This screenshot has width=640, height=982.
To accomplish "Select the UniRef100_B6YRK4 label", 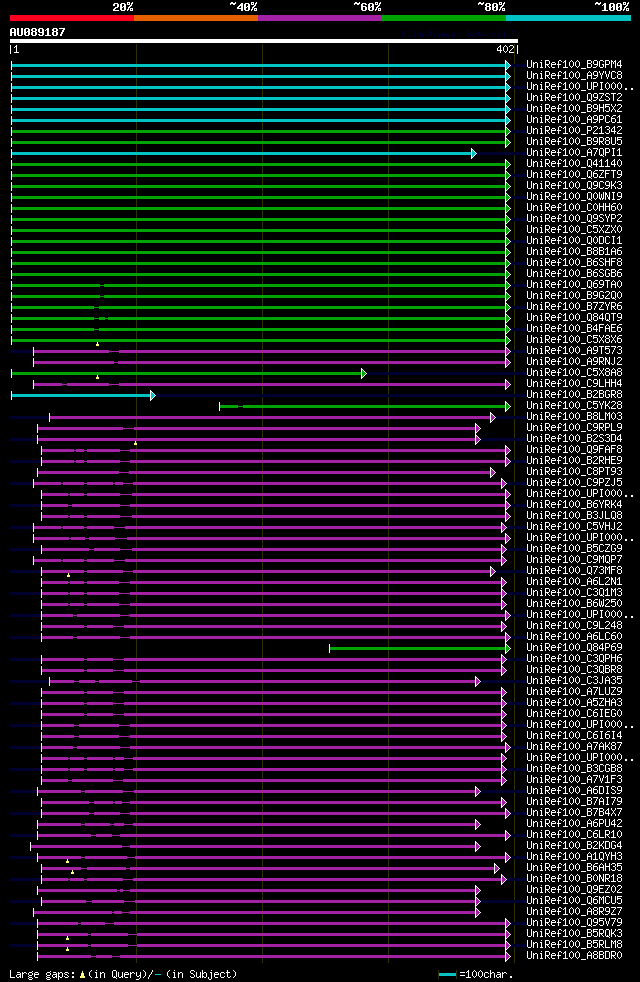I will click(x=574, y=505).
